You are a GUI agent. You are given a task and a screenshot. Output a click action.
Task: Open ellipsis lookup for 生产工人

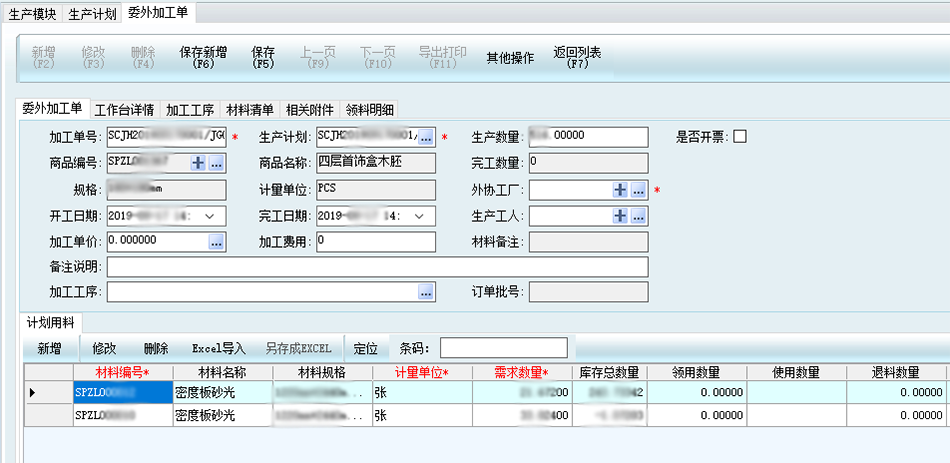point(638,216)
